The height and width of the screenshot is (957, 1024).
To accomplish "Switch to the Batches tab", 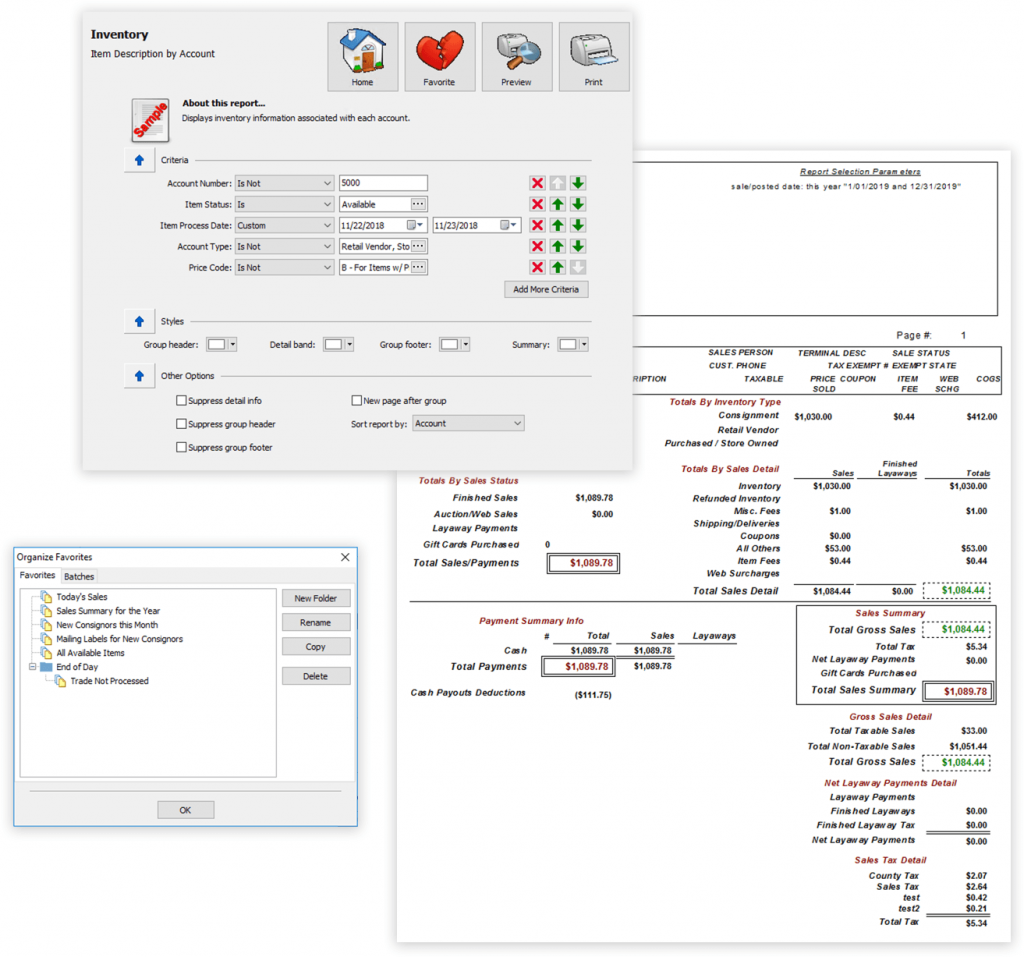I will 79,576.
